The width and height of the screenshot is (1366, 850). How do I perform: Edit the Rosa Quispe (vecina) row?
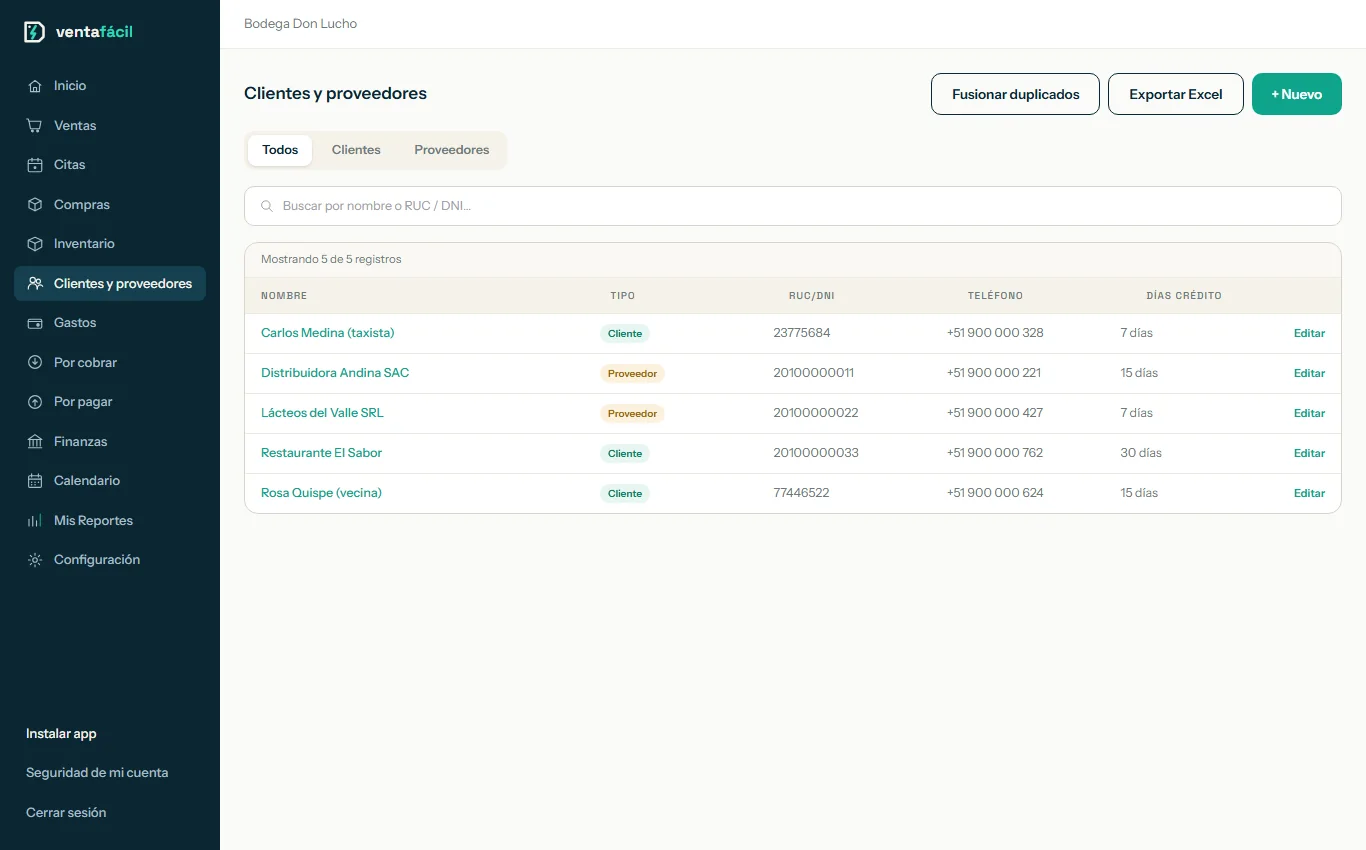tap(1309, 493)
